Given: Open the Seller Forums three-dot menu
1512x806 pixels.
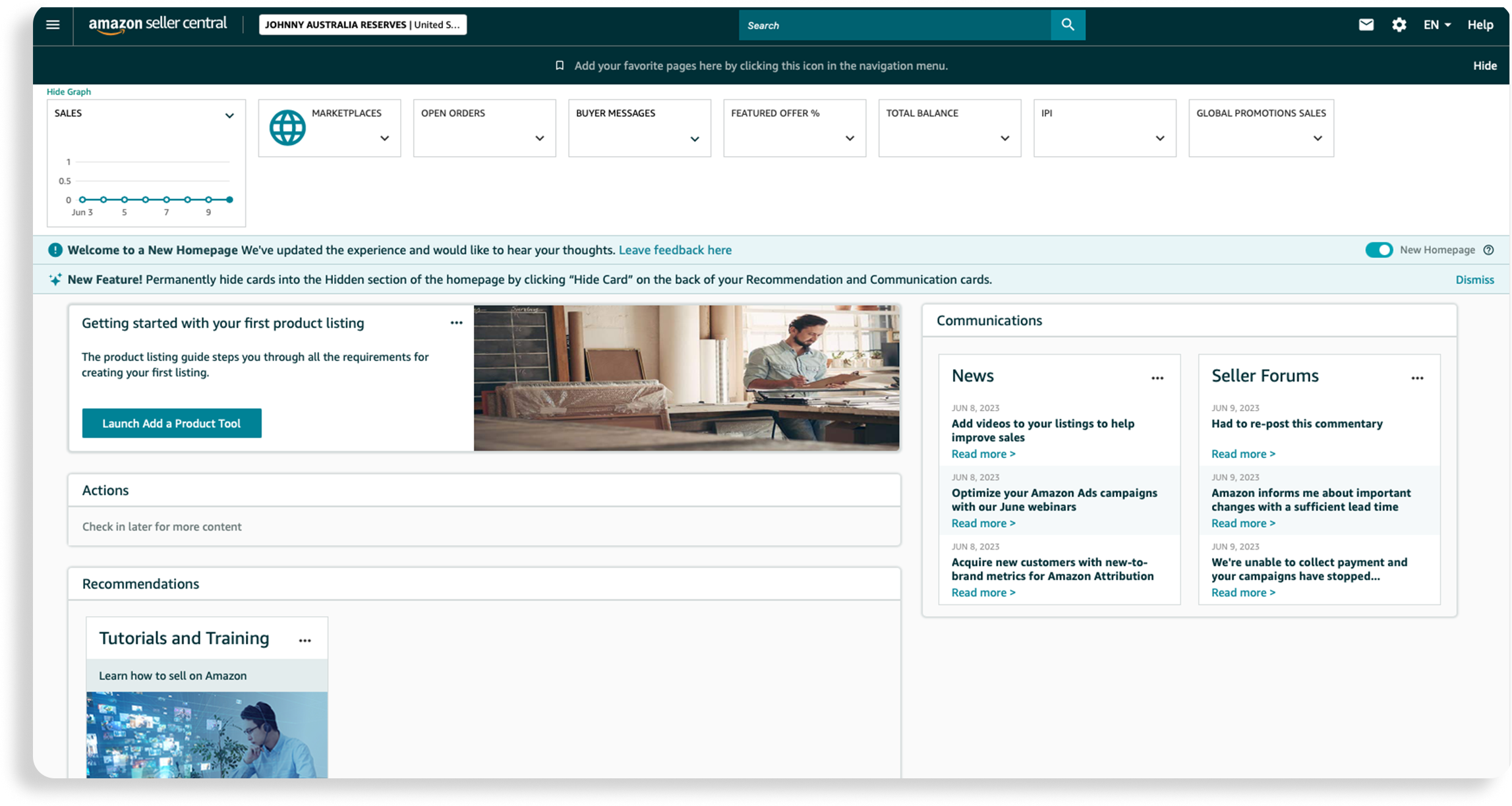Looking at the screenshot, I should [x=1417, y=378].
